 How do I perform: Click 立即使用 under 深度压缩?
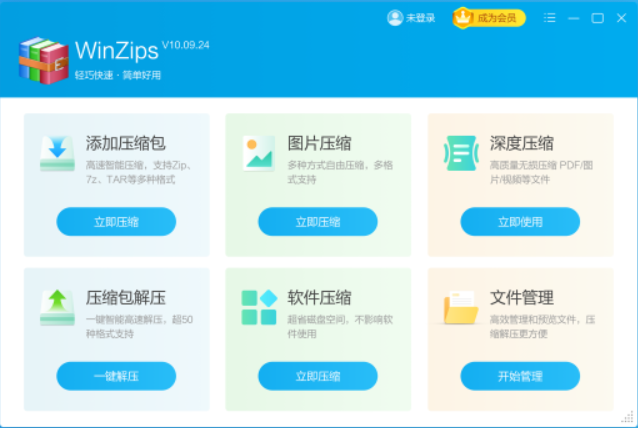click(520, 222)
